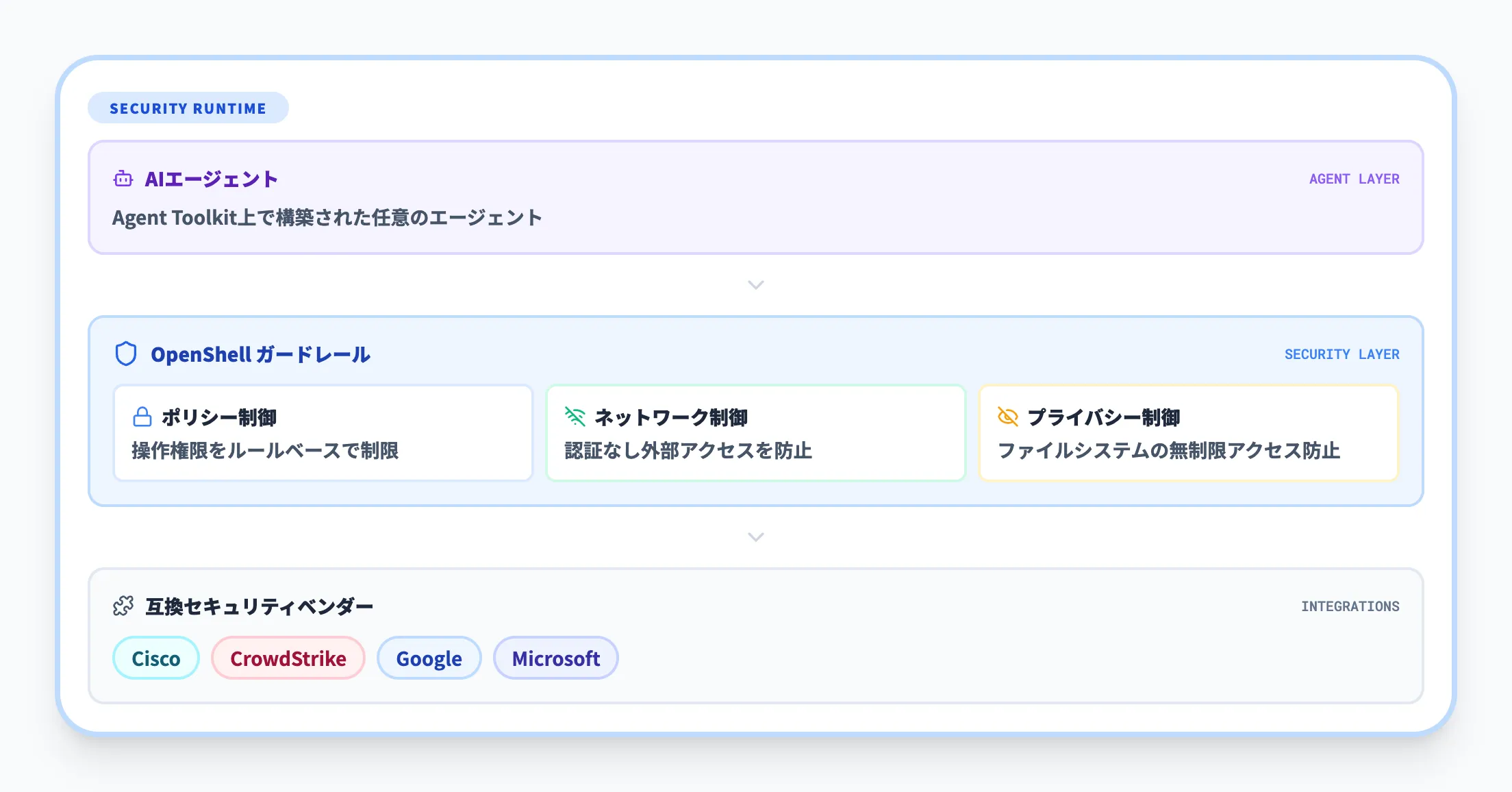Click the orange privacy icon in the yellow card
Viewport: 1512px width, 792px height.
pos(1007,415)
